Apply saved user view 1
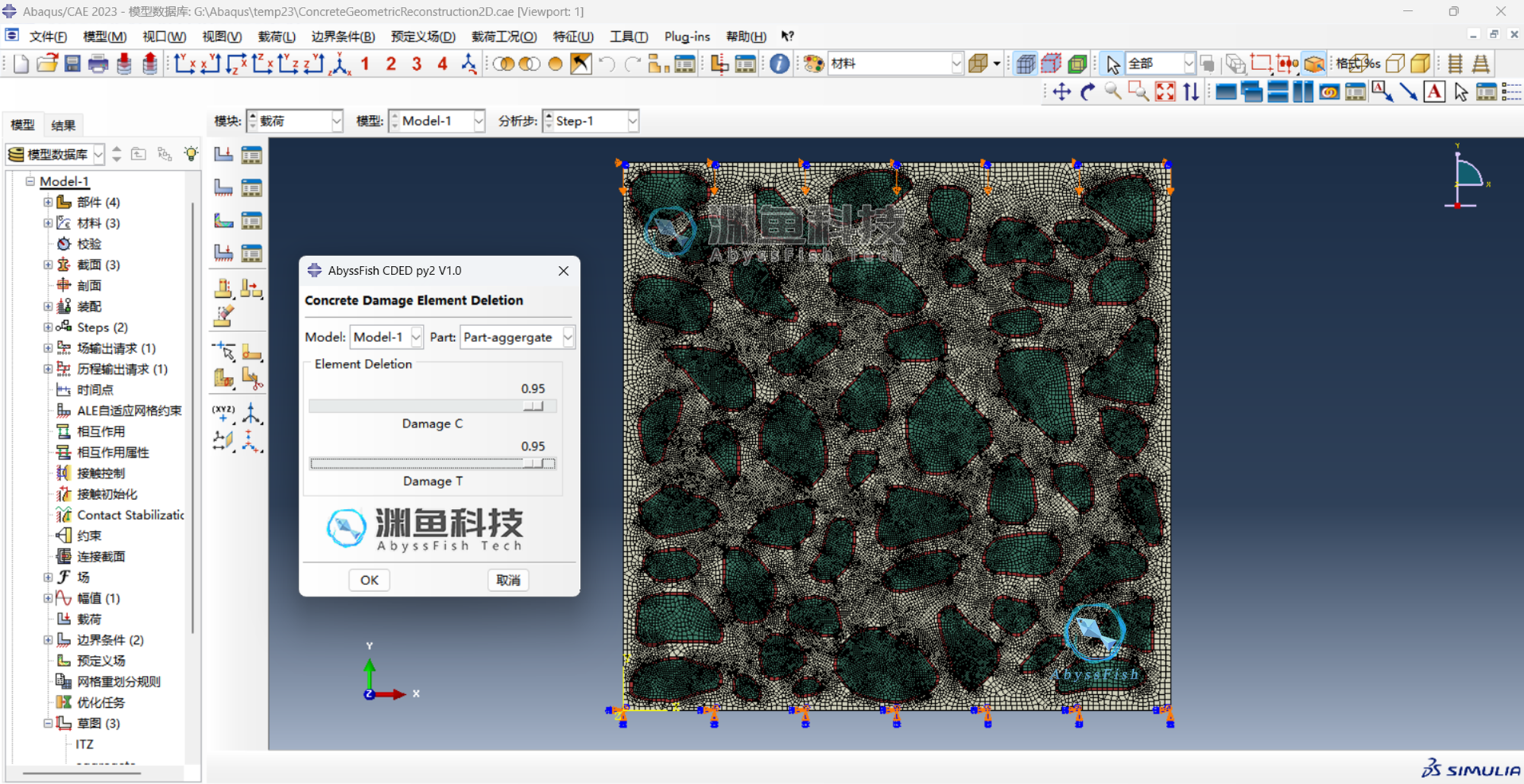 (x=365, y=64)
